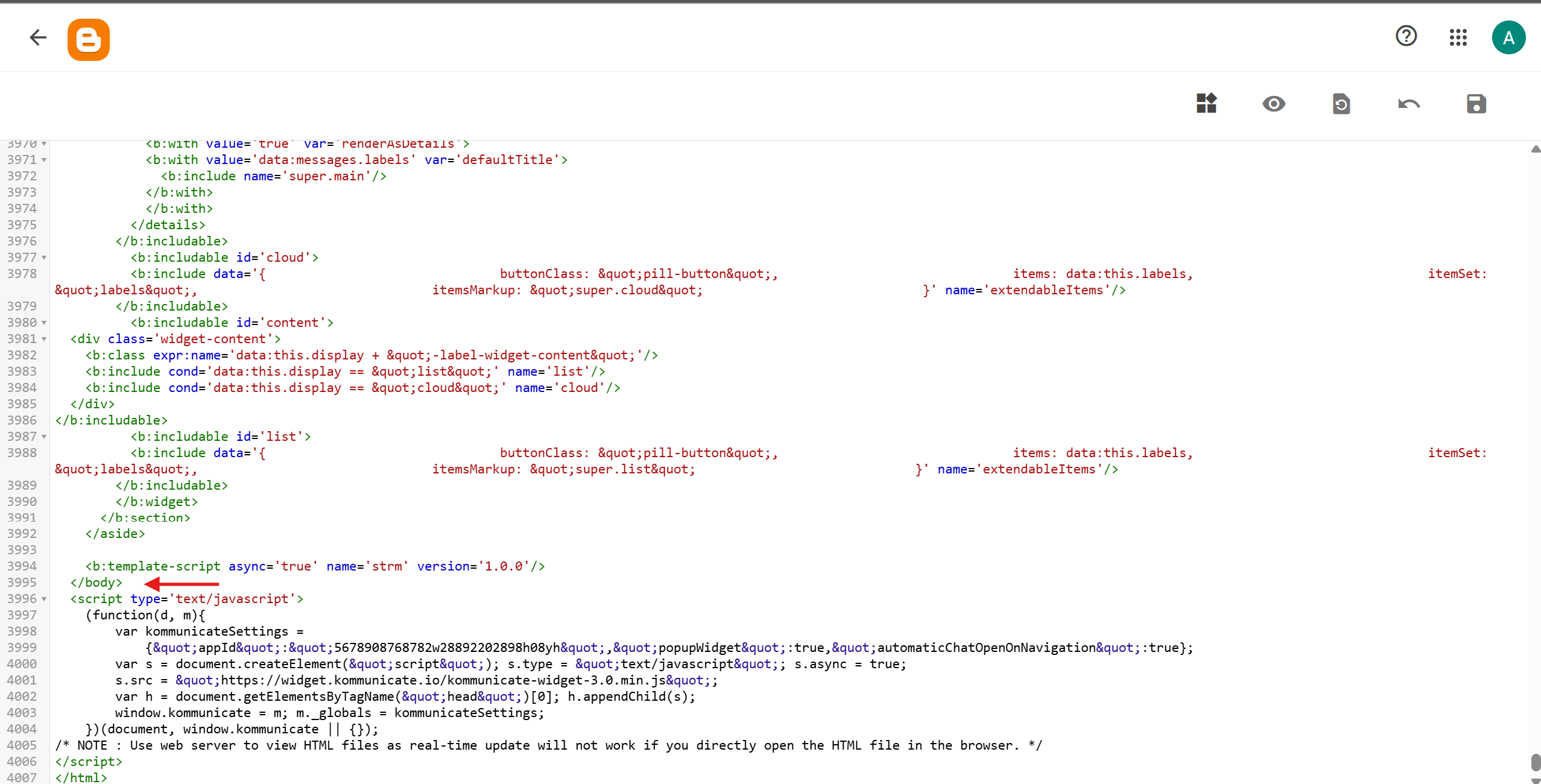Click the vertical scrollbar thumb
The image size is (1541, 784).
point(1535,762)
